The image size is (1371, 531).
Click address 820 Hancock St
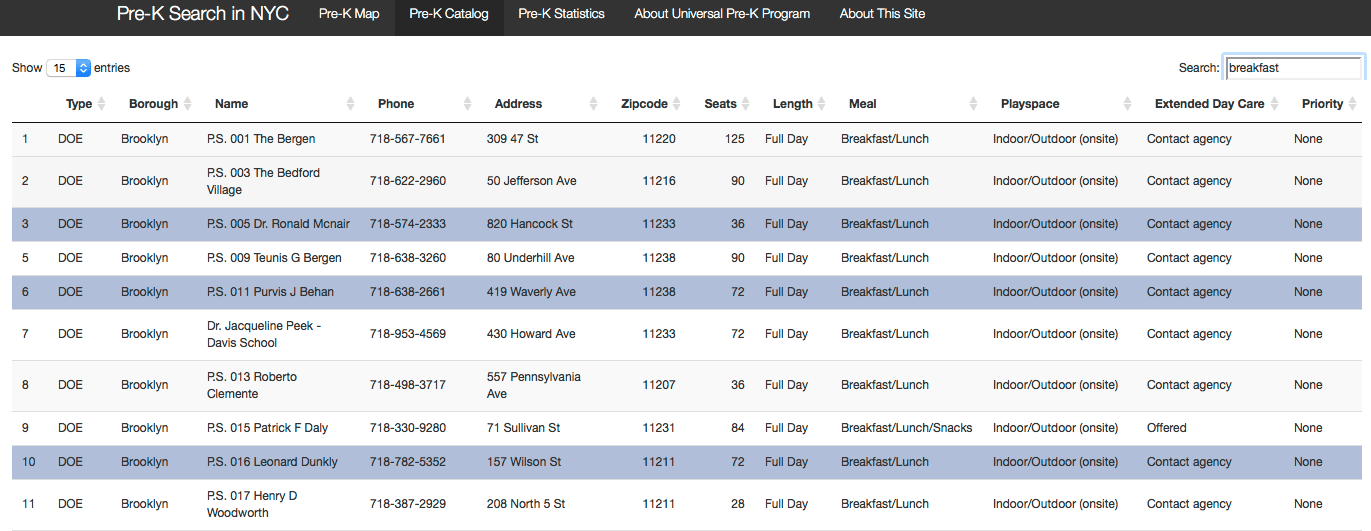[530, 224]
